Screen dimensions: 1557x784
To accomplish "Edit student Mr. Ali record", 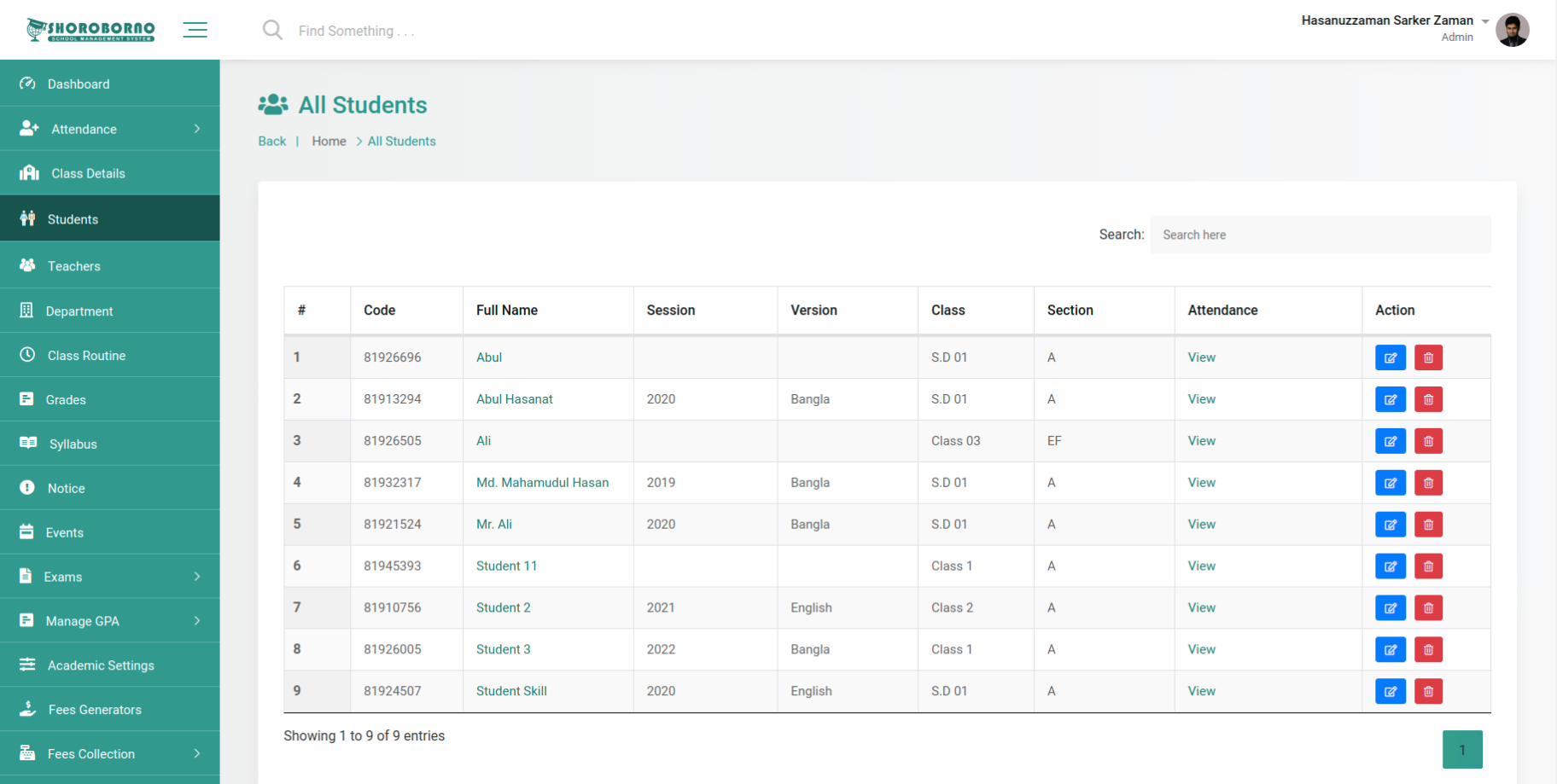I will 1391,525.
